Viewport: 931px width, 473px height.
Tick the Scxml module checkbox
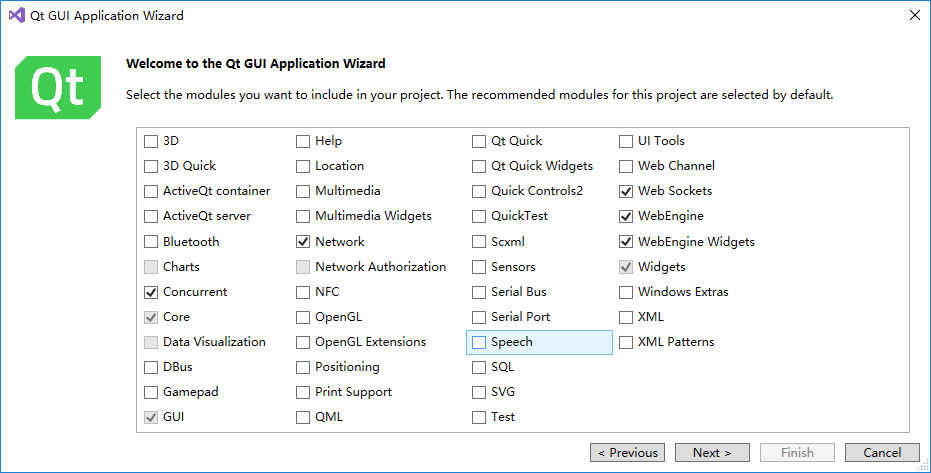coord(479,242)
